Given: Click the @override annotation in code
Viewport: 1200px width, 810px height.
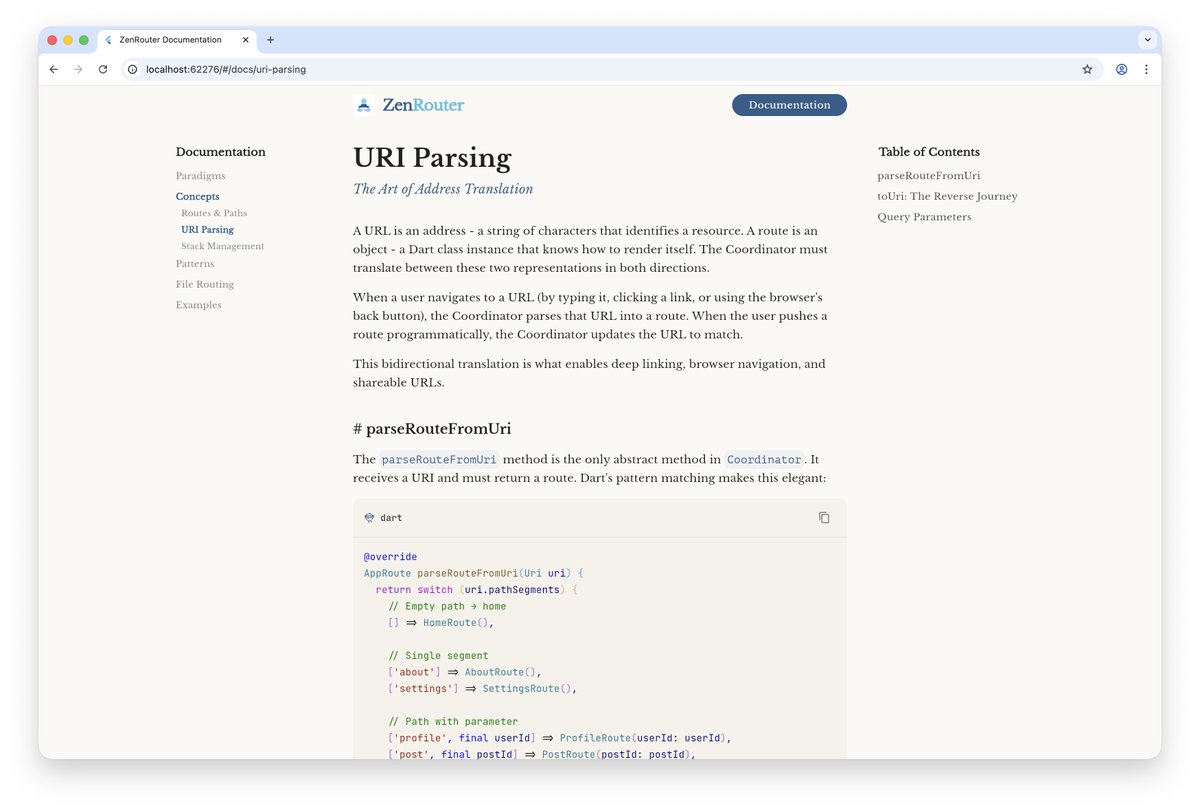Looking at the screenshot, I should (390, 557).
